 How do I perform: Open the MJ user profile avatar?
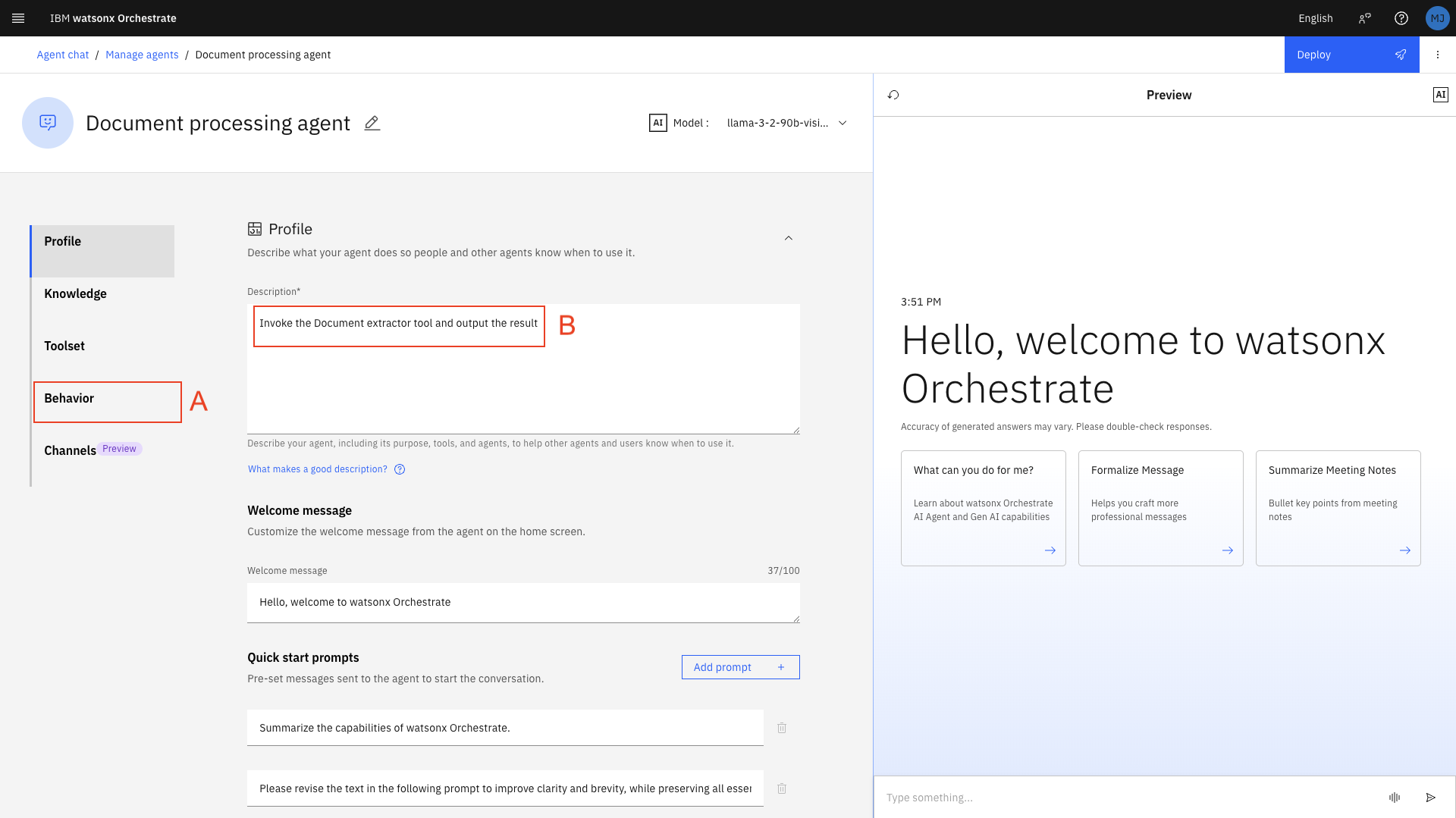(1437, 18)
